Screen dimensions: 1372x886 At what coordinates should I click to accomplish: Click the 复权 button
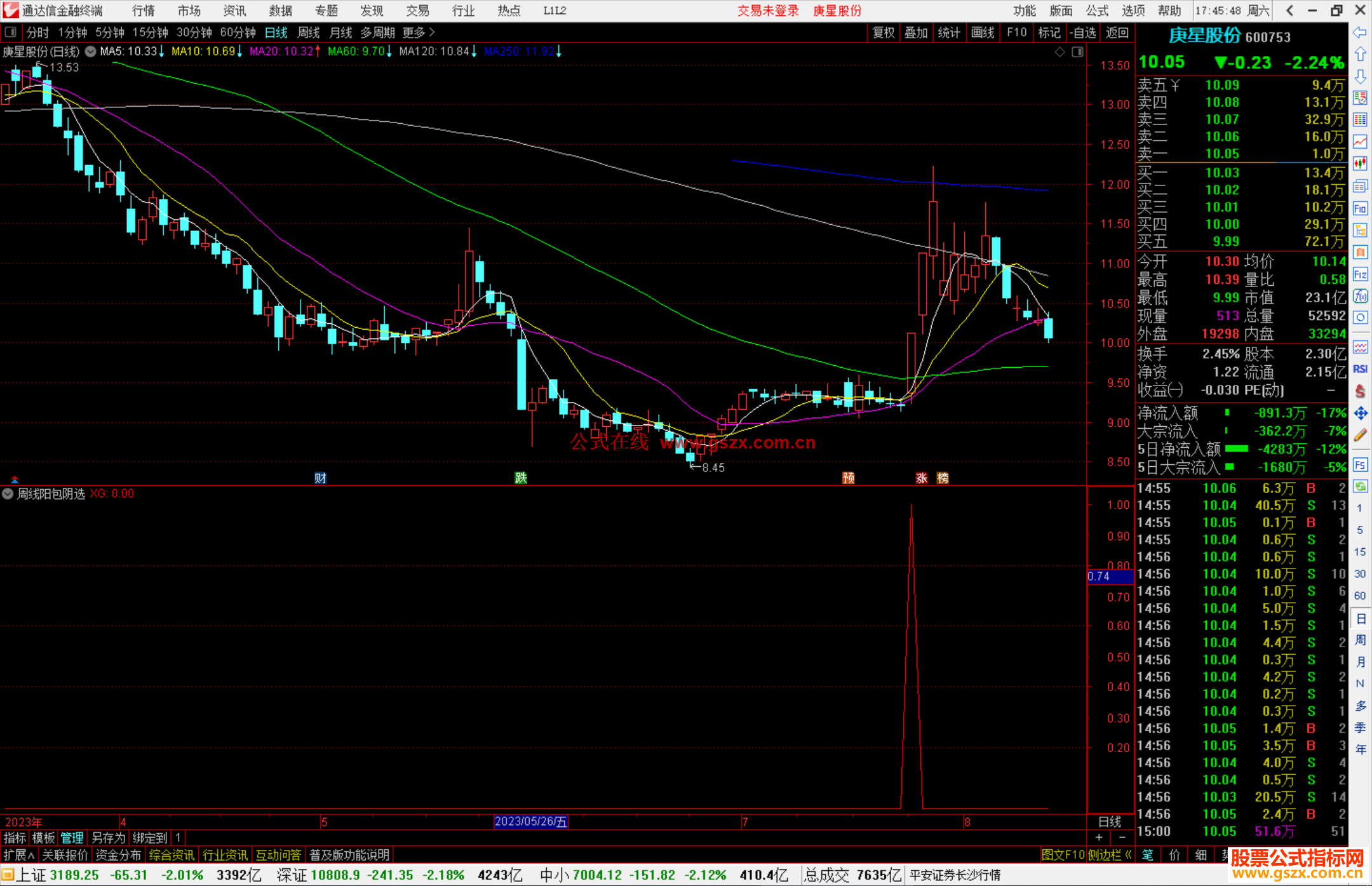(x=883, y=32)
